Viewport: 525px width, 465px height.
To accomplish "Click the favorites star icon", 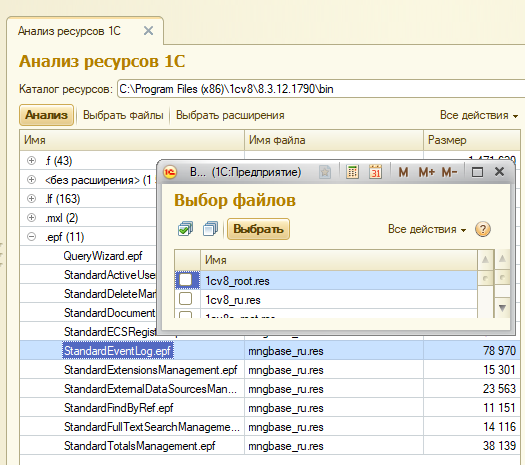I will point(325,172).
